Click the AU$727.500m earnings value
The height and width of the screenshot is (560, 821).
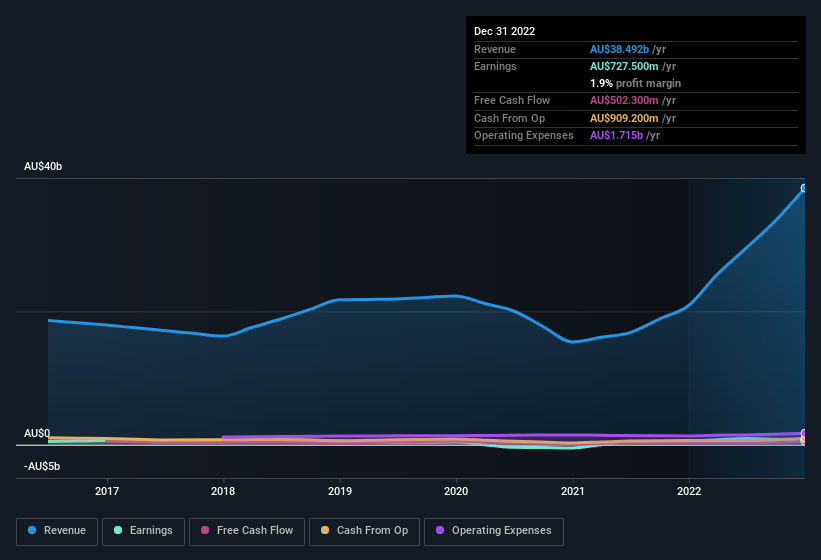(624, 66)
